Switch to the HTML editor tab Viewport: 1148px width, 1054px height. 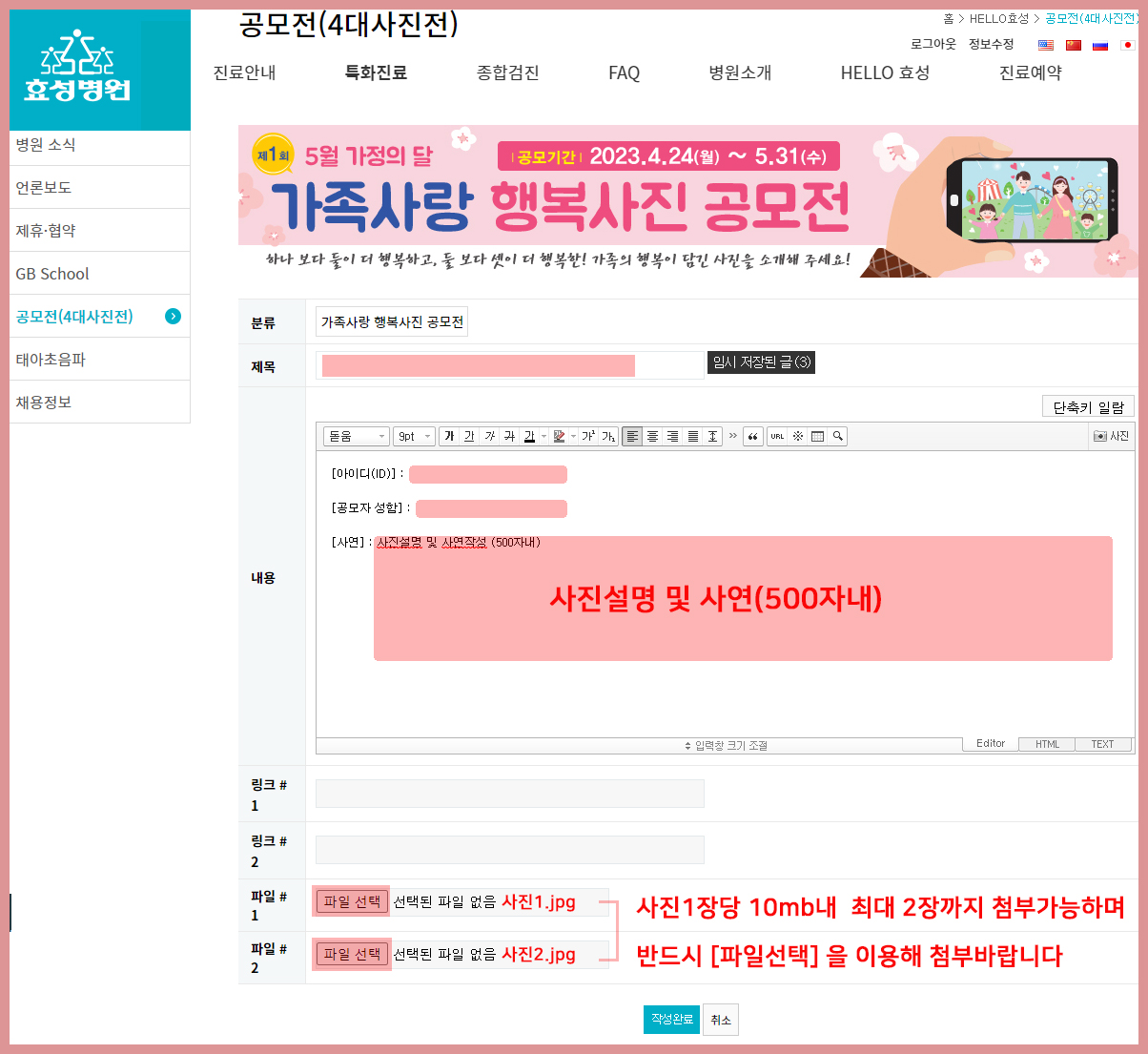point(1047,744)
